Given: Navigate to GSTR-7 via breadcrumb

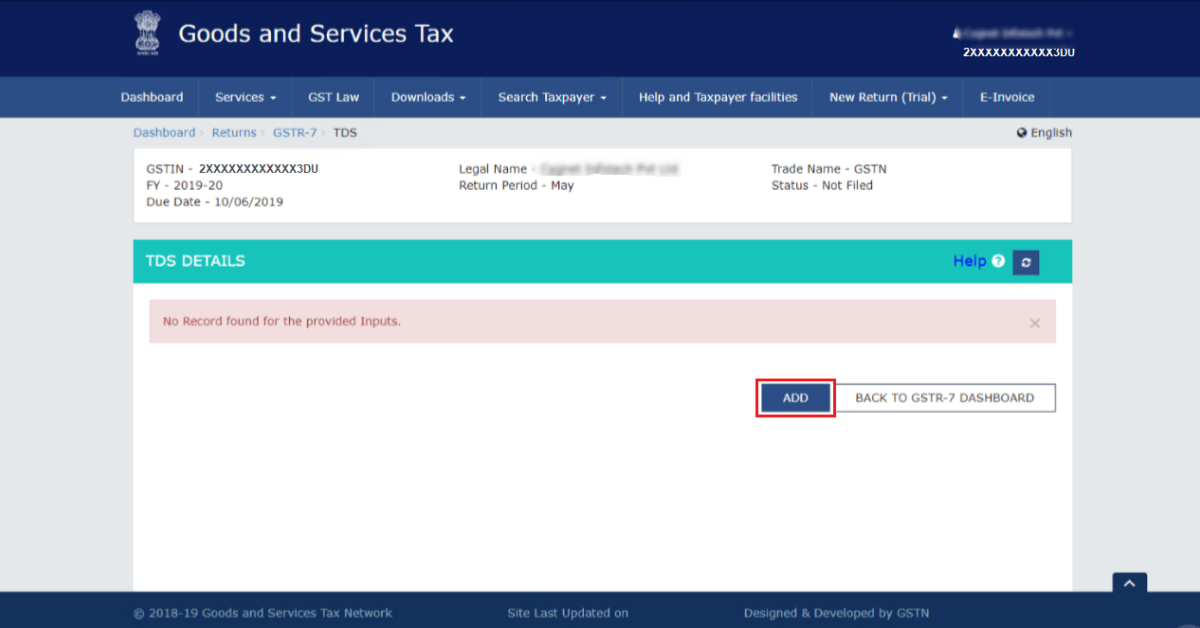Looking at the screenshot, I should [x=295, y=132].
